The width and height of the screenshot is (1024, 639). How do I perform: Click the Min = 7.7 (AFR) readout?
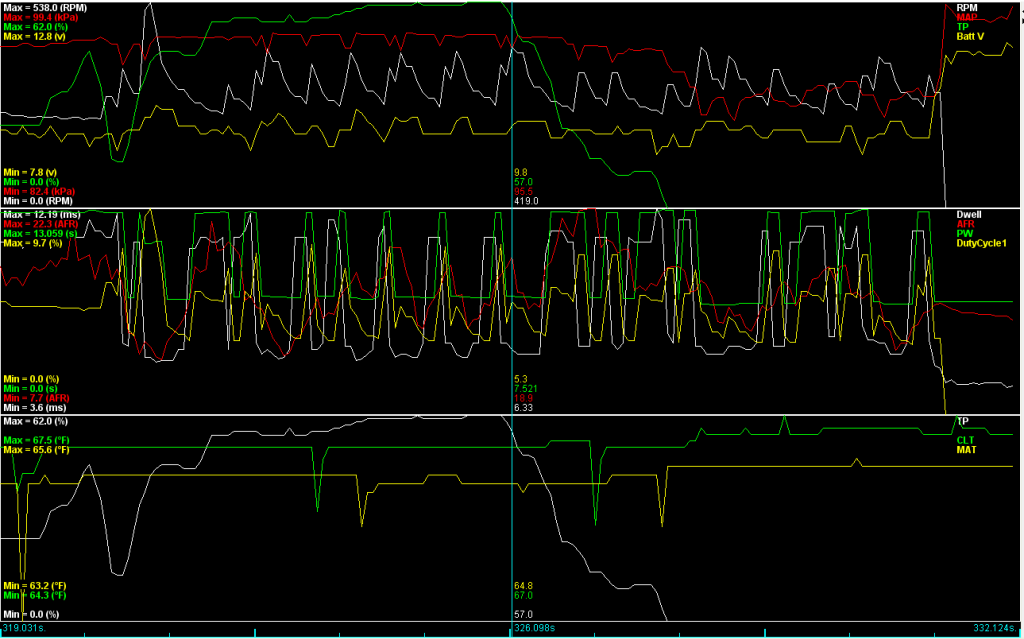(x=37, y=398)
